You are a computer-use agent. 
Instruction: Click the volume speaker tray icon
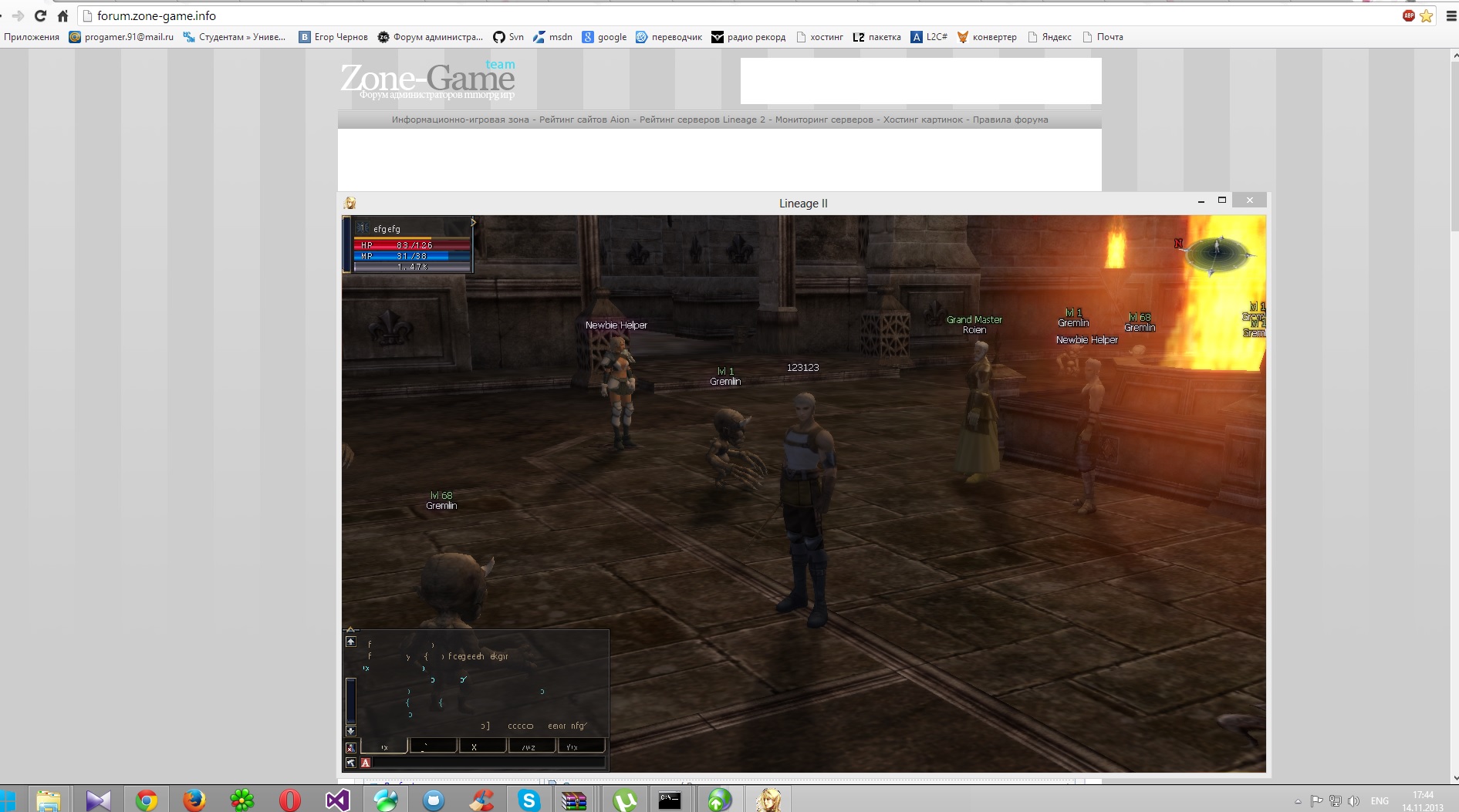pyautogui.click(x=1353, y=801)
